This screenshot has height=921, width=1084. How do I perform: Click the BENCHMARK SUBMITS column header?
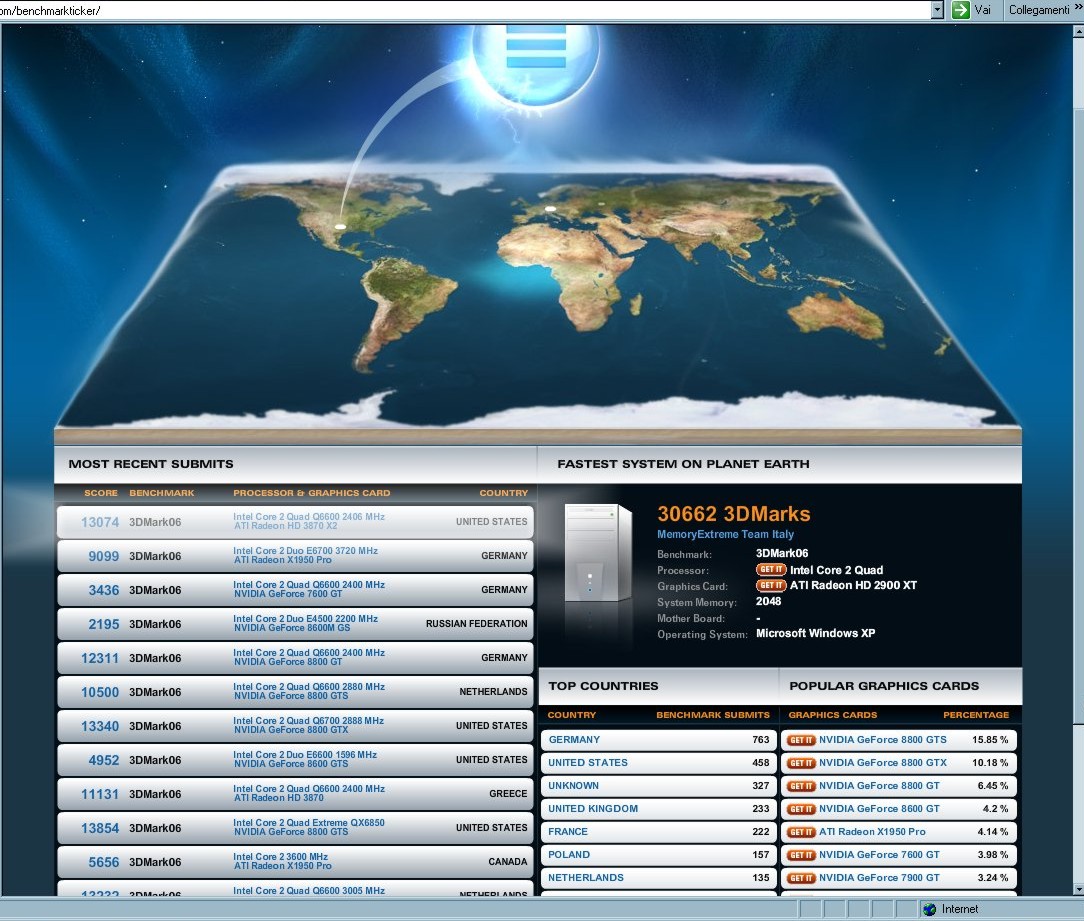[713, 715]
